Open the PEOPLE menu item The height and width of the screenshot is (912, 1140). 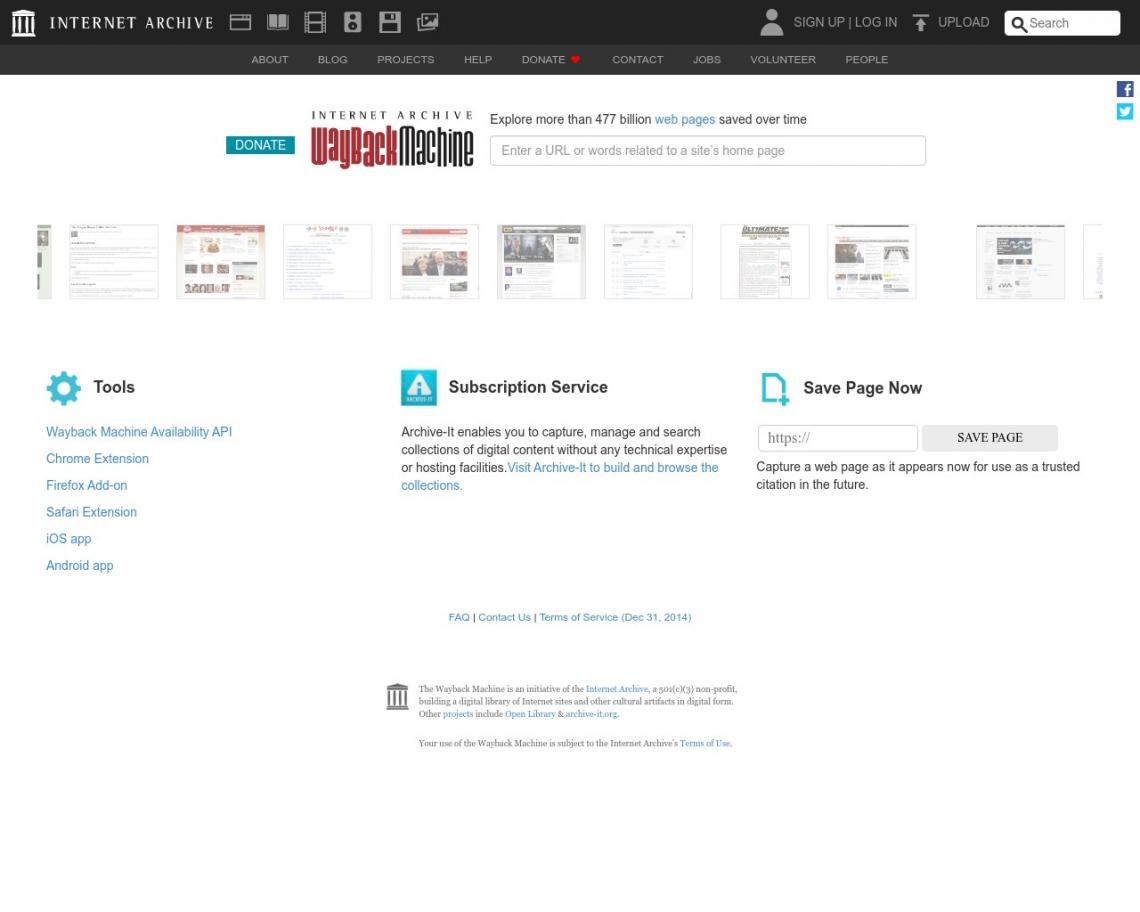[867, 60]
